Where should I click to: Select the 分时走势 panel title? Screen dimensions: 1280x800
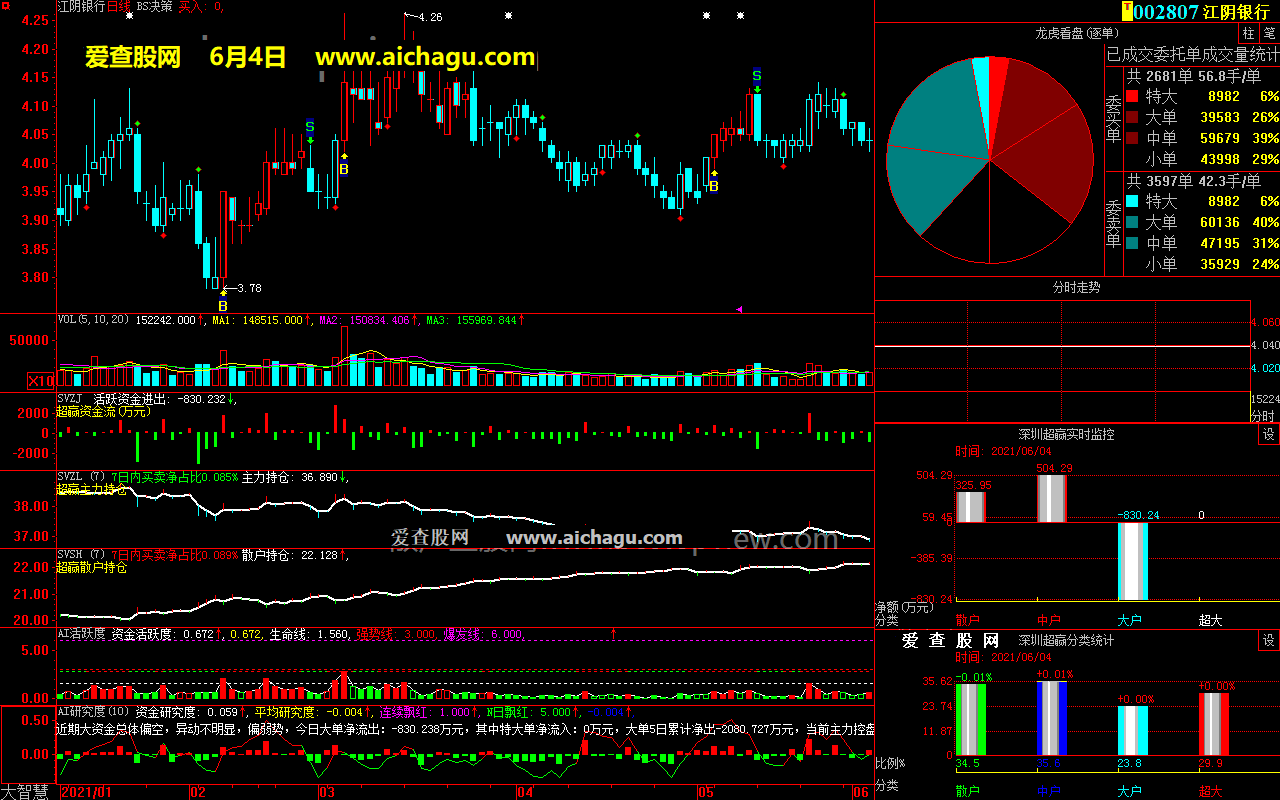(x=1076, y=287)
